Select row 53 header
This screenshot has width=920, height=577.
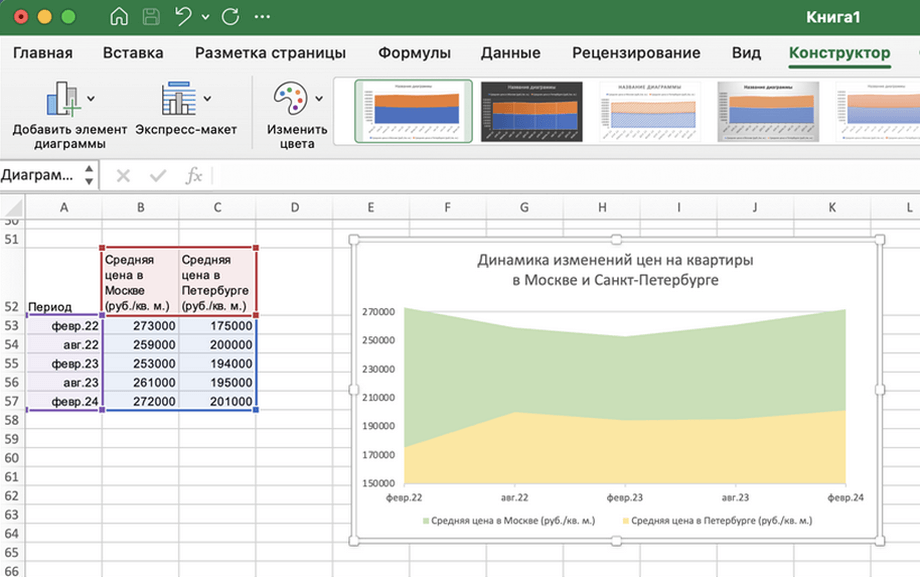click(x=12, y=326)
